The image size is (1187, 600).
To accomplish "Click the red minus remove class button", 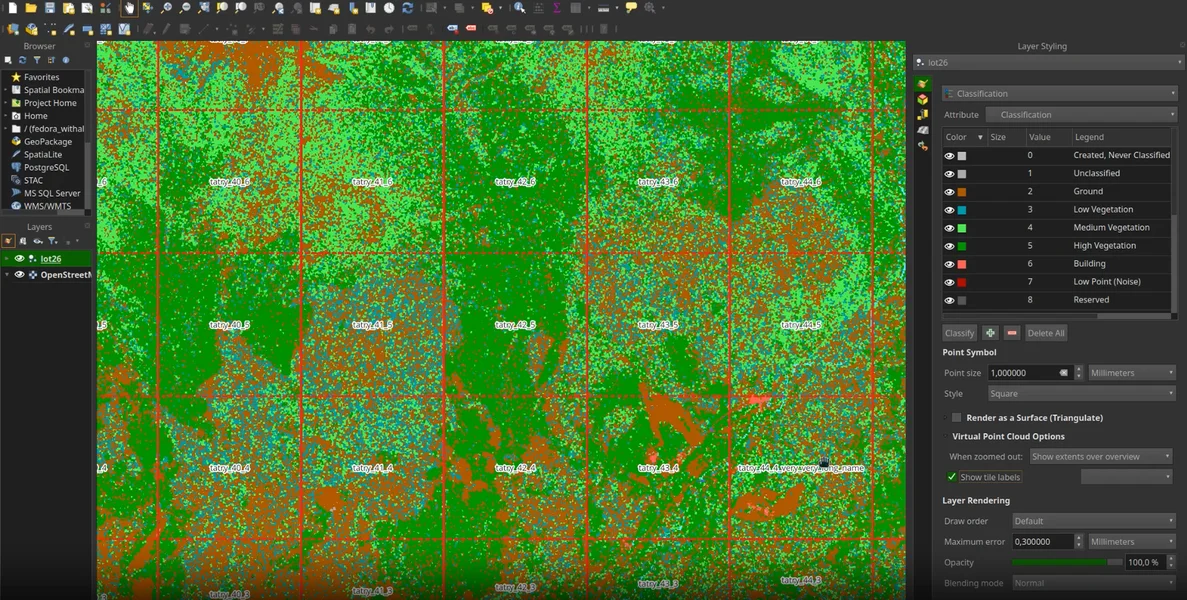I will [x=1012, y=333].
